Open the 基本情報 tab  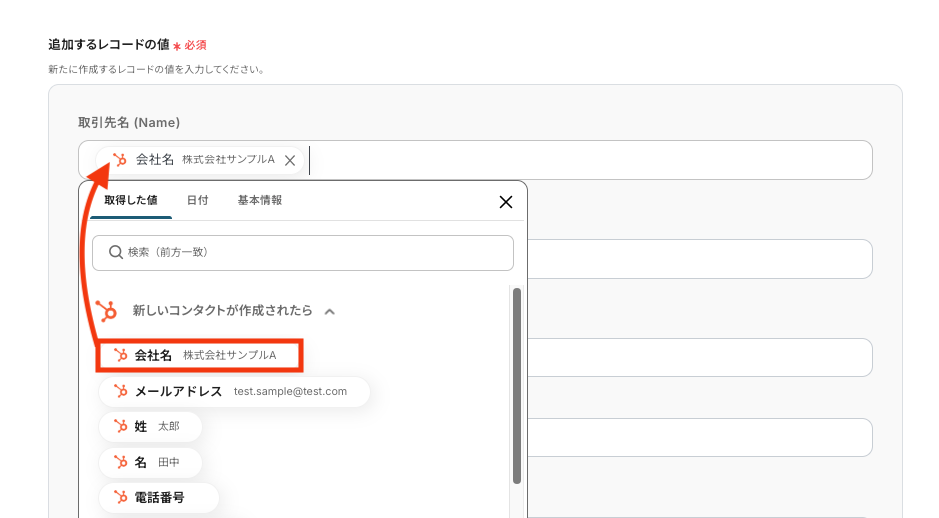259,200
